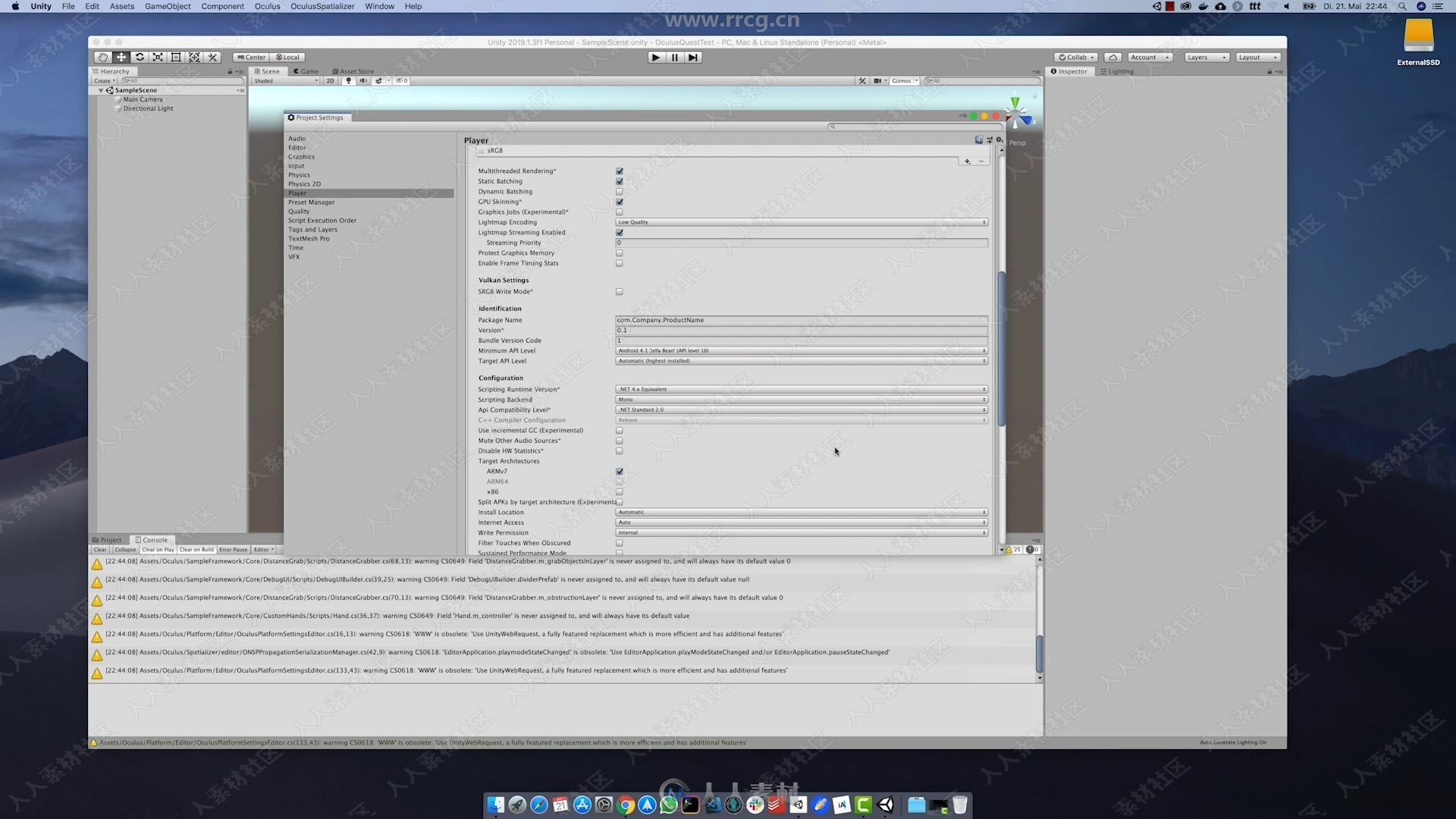Collapse the SampleScene hierarchy item

pos(101,90)
